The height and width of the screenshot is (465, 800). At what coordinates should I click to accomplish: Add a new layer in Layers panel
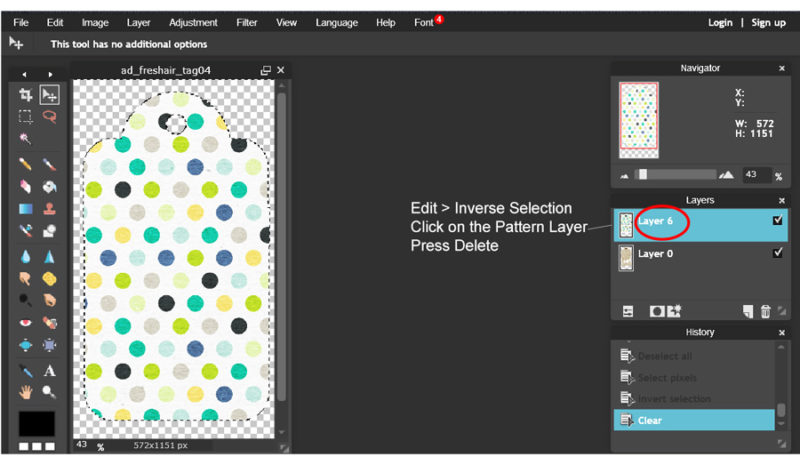coord(747,312)
